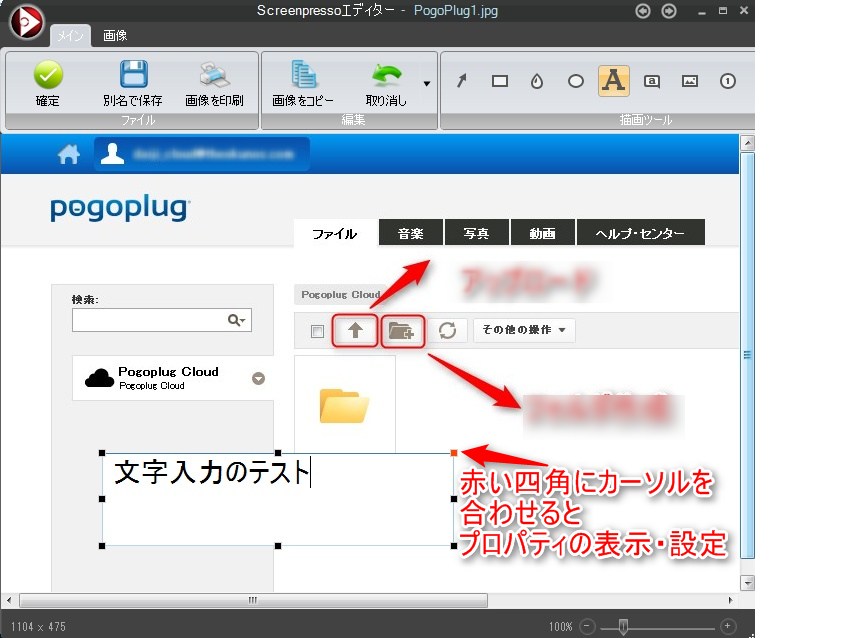
Task: Print the image via 画像を印刷
Action: coord(214,83)
